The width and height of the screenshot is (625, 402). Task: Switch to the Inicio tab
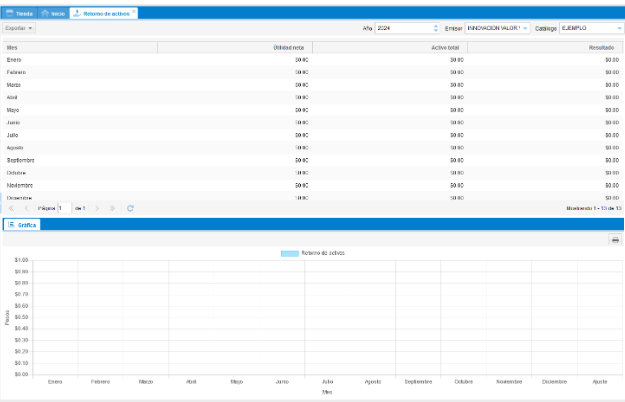pos(53,13)
